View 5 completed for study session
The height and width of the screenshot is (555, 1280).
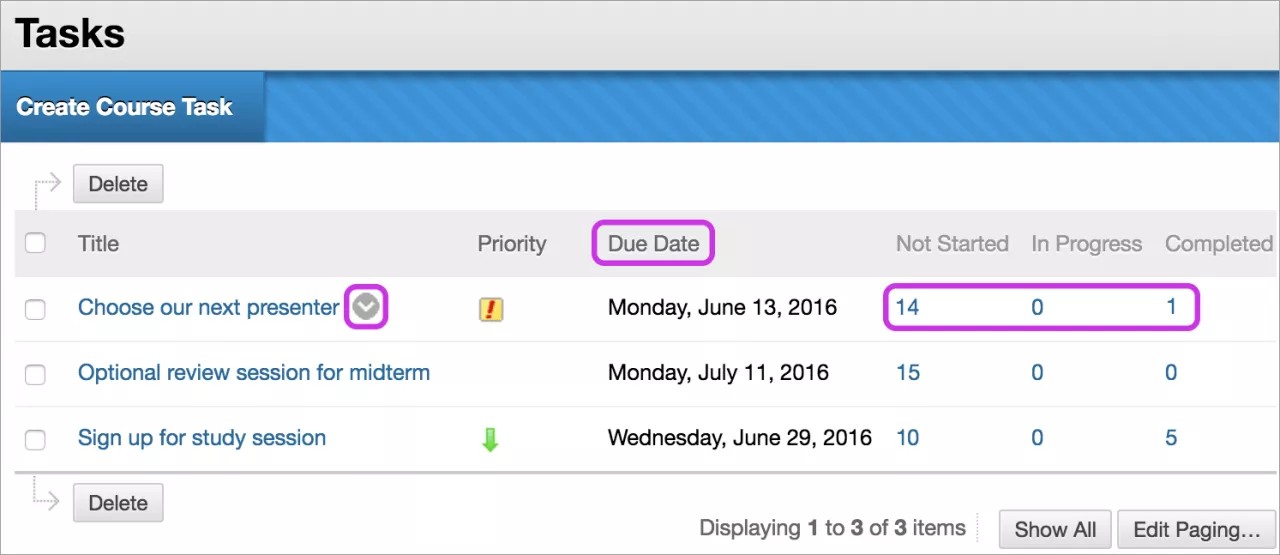pyautogui.click(x=1171, y=438)
